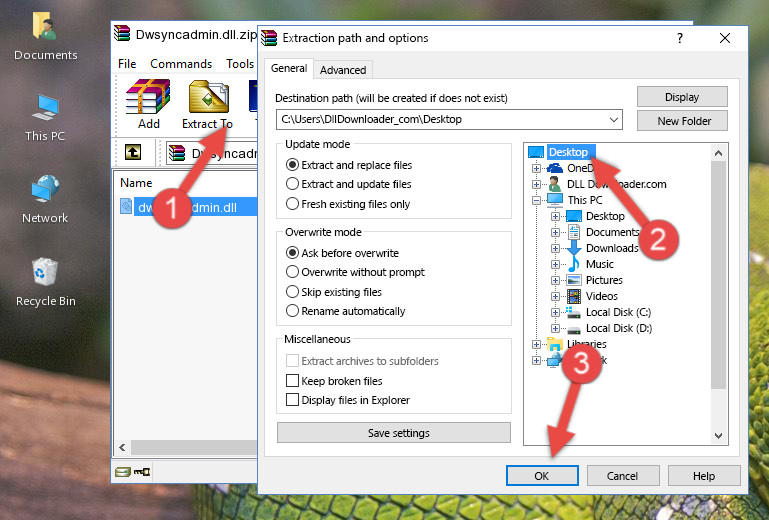Open the Documents desktop icon
769x520 pixels.
(45, 35)
